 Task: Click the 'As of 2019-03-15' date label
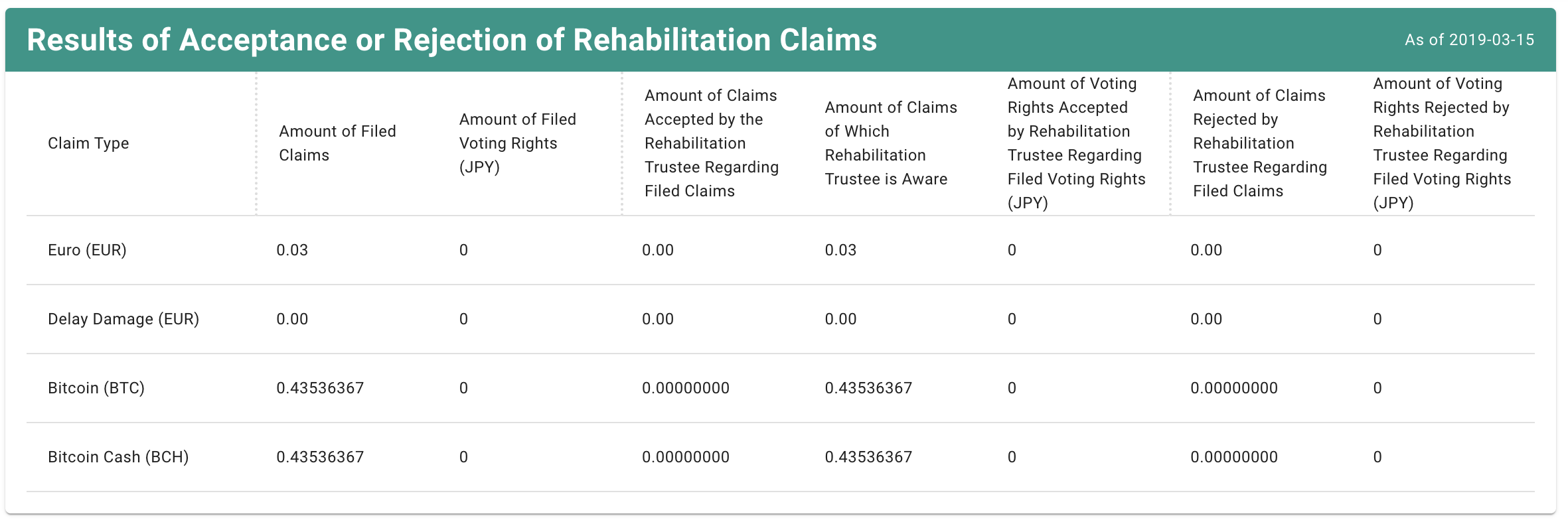point(1468,40)
